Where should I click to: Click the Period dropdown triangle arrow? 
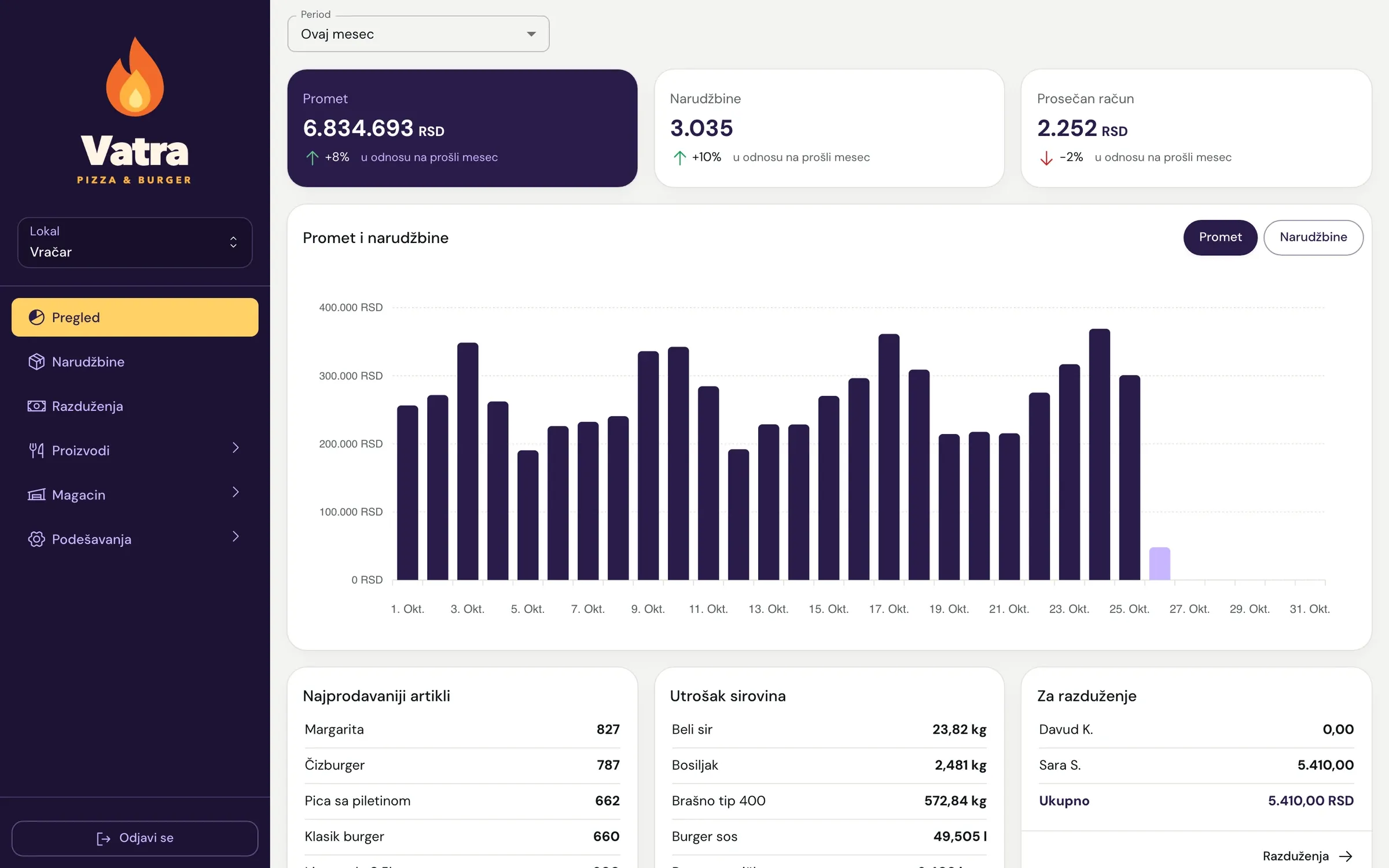click(x=531, y=34)
